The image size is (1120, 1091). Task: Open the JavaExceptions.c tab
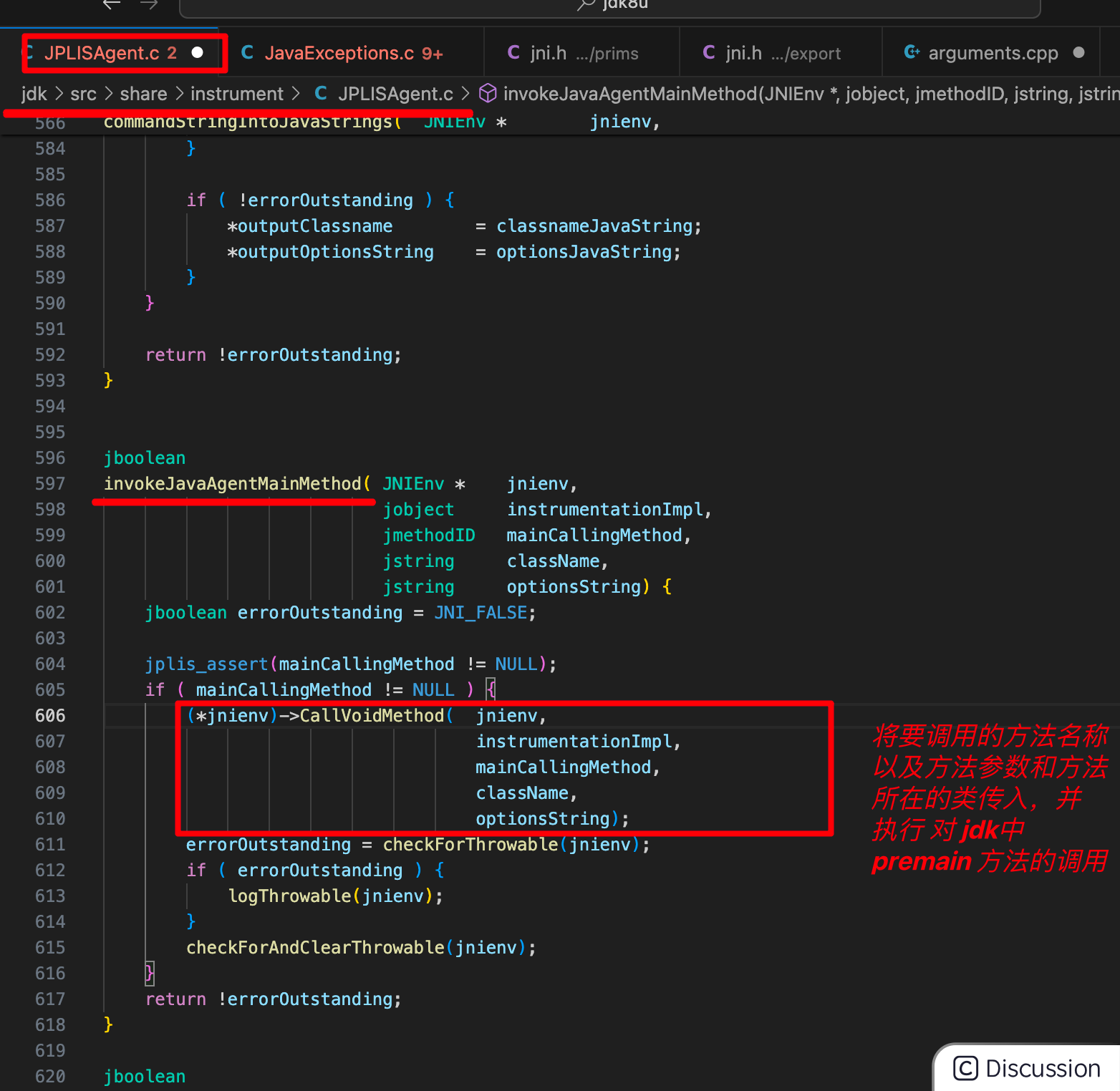coord(352,53)
